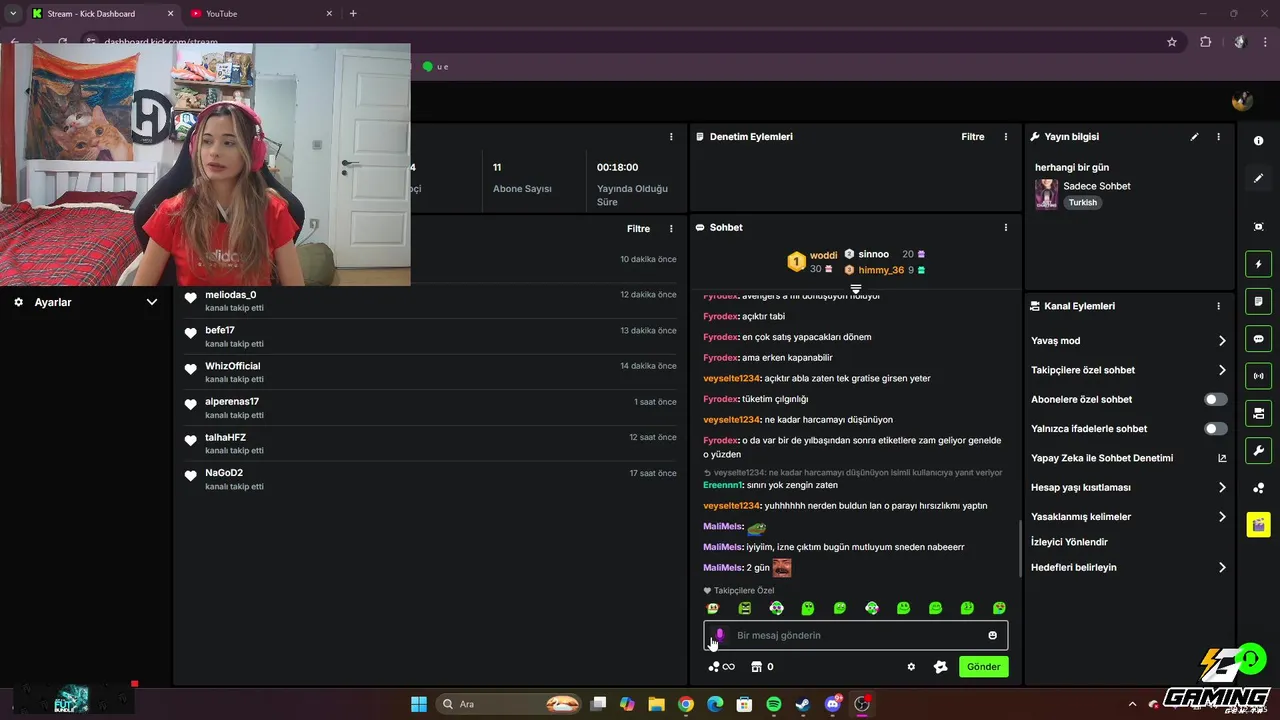Toggle the wrench widget icon in right sidebar
The width and height of the screenshot is (1280, 720).
click(x=1258, y=450)
